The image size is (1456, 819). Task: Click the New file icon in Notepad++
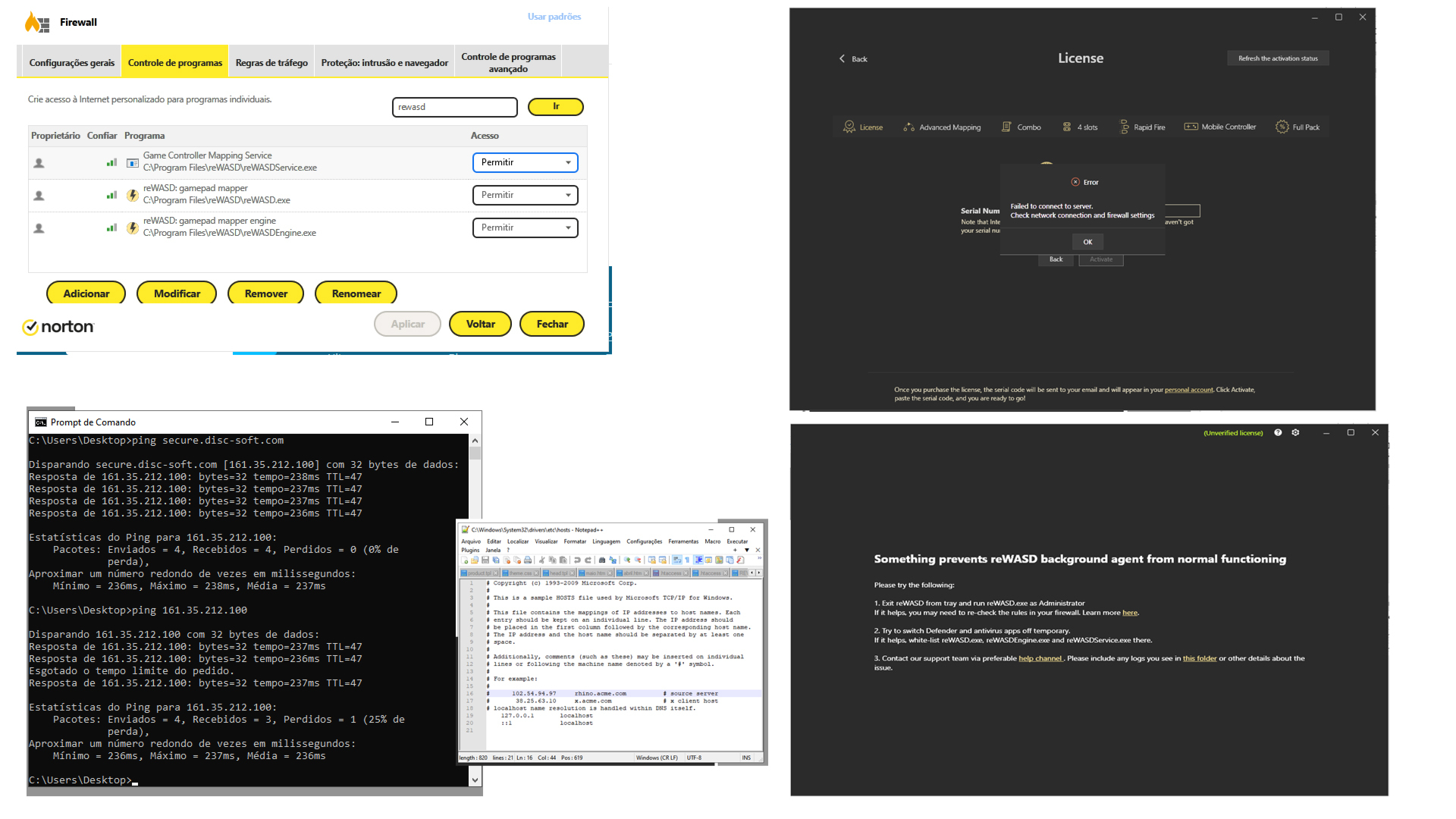464,560
